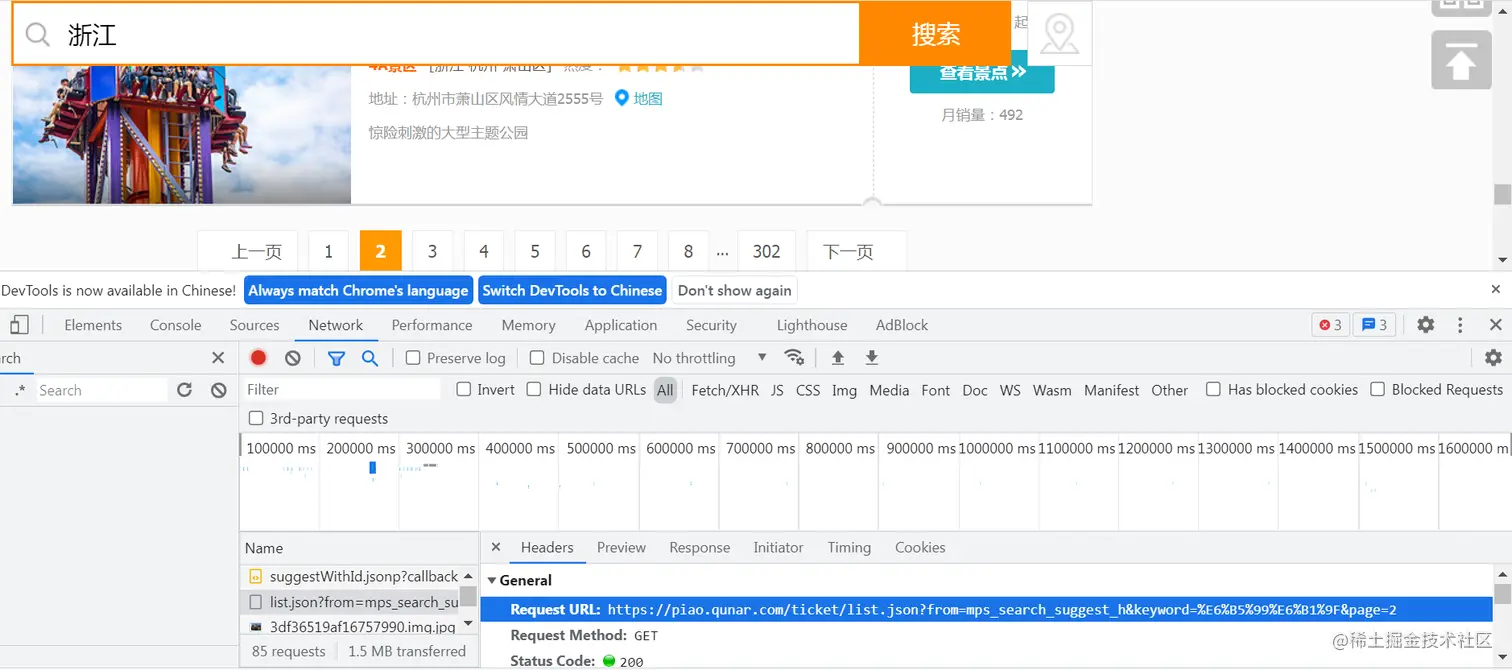
Task: Open DevTools settings gear
Action: 1426,325
